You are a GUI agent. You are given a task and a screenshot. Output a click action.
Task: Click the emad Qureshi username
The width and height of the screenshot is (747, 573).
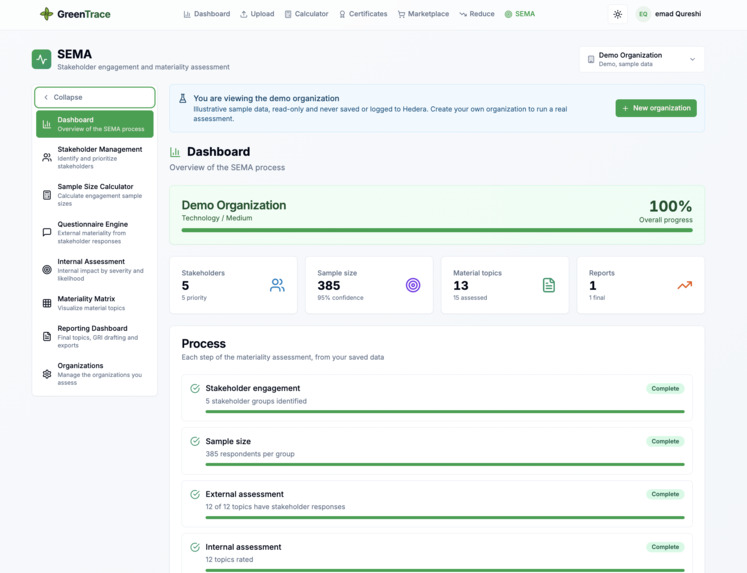click(678, 14)
